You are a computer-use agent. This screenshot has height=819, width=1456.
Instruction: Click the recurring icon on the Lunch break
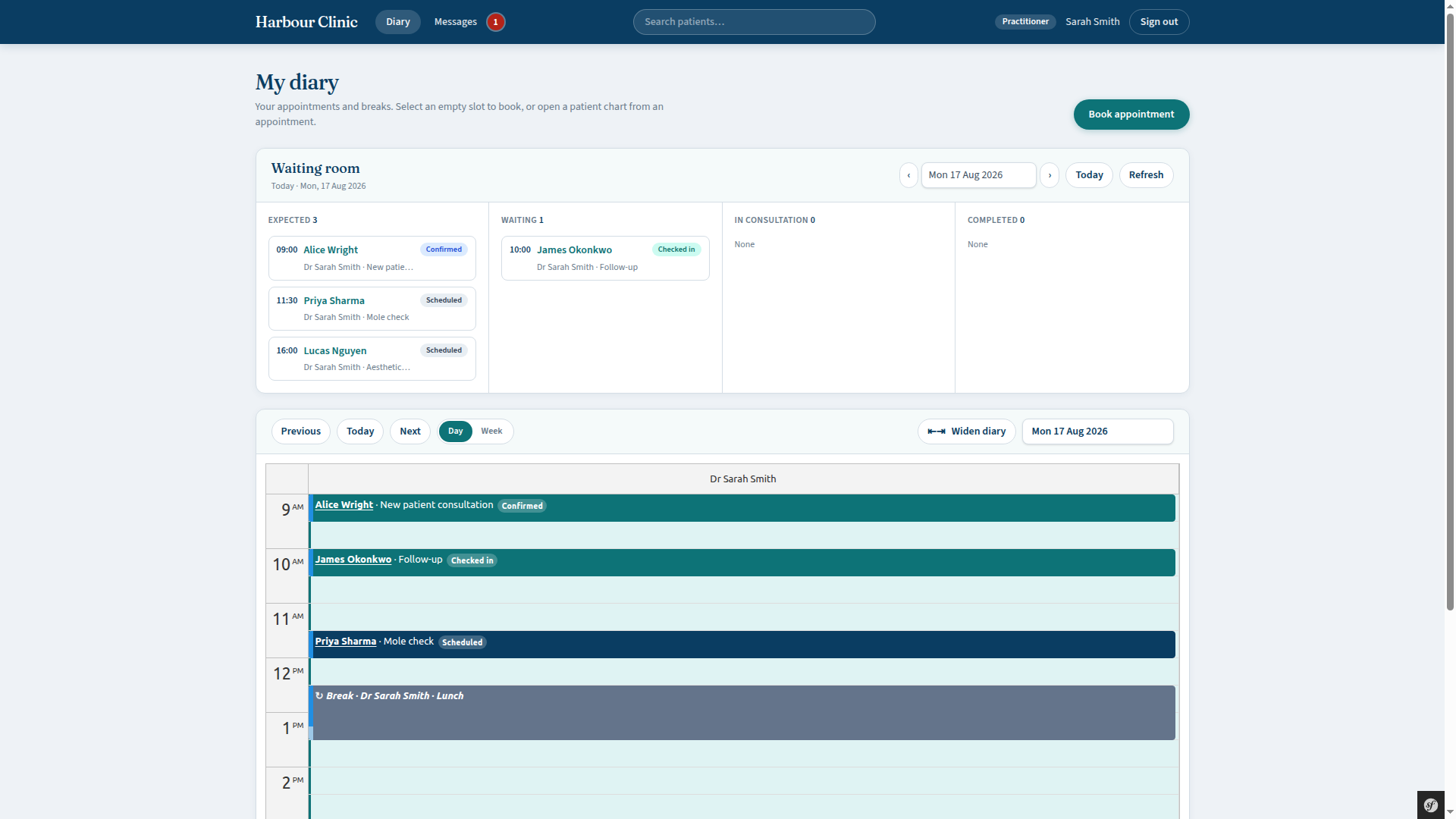(319, 695)
